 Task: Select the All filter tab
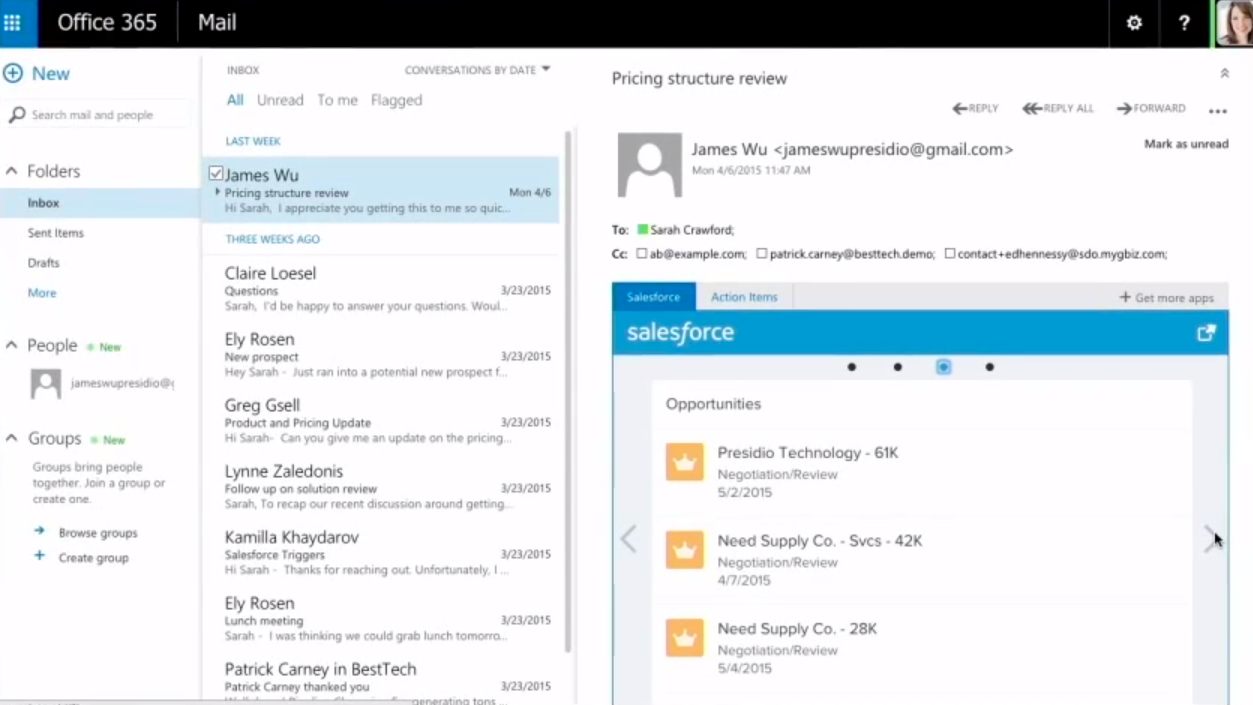[235, 100]
